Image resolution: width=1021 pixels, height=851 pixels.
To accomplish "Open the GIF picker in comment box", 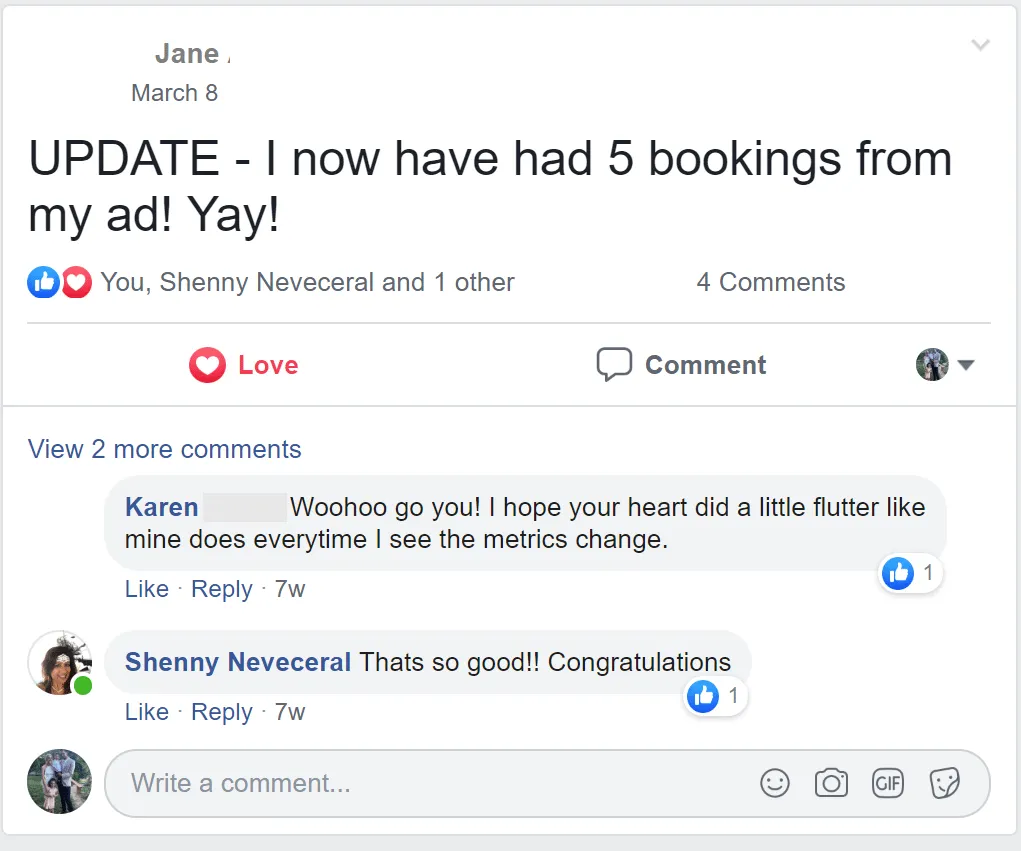I will click(x=888, y=783).
